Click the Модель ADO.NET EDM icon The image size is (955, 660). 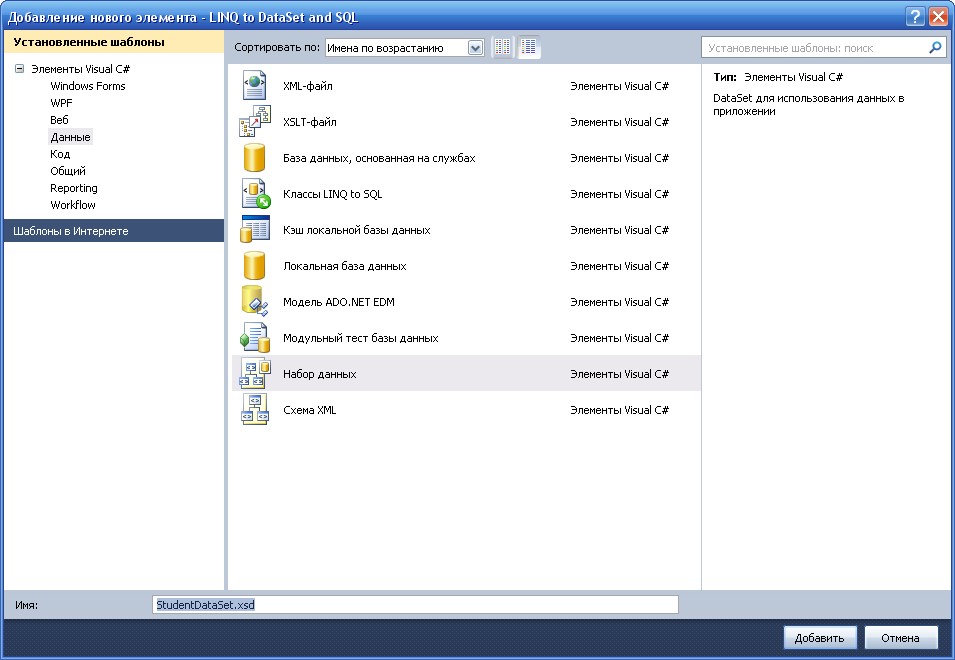point(255,301)
